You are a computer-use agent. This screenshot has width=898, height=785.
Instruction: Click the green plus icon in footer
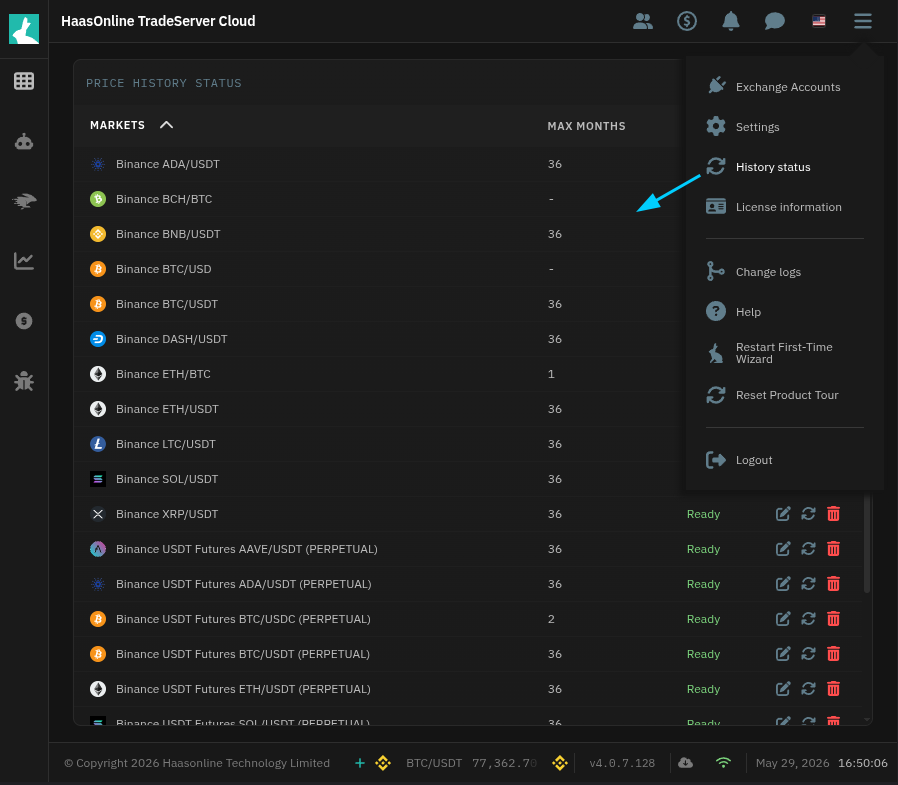click(360, 763)
